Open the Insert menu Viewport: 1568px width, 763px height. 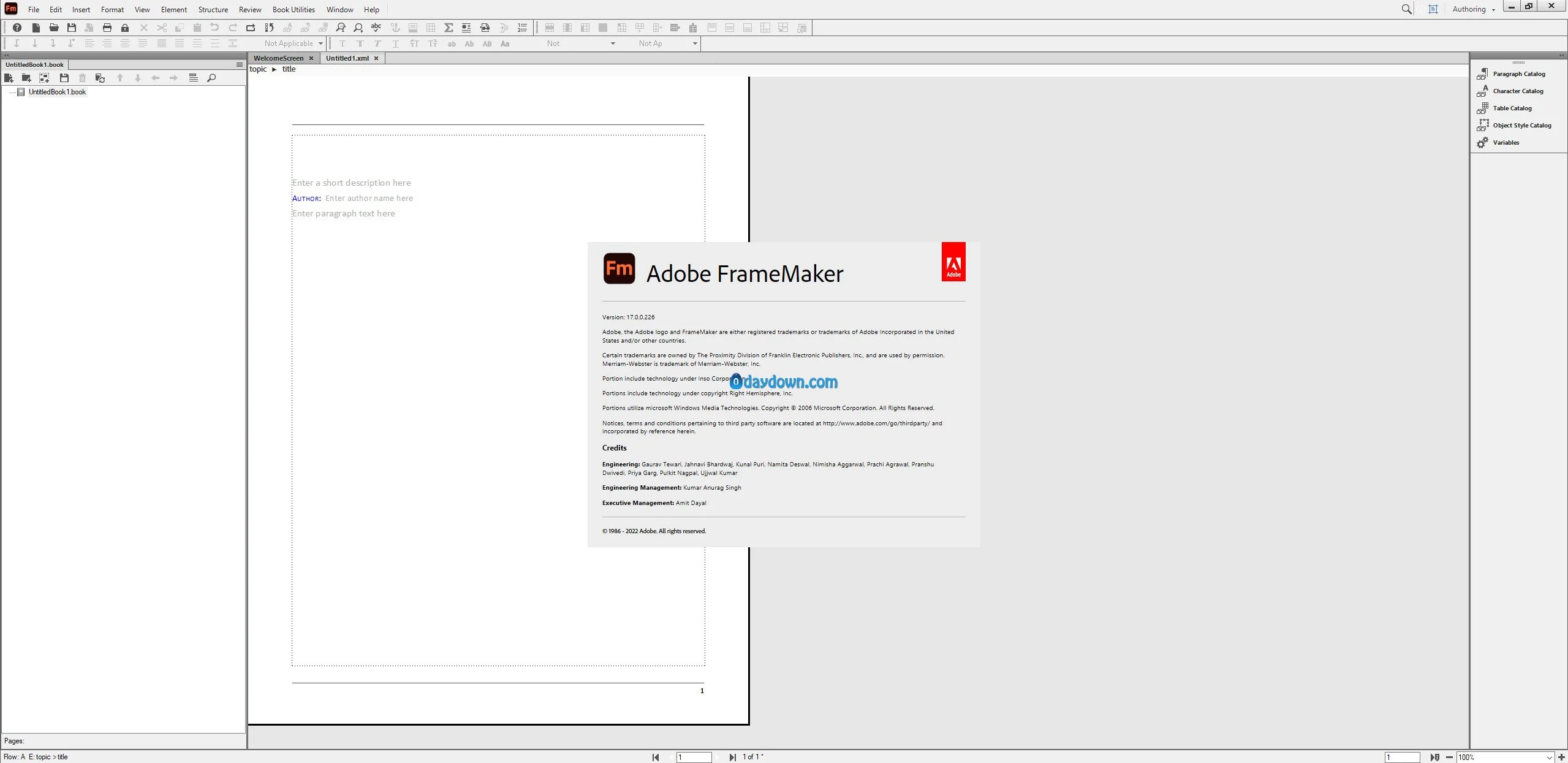click(x=81, y=9)
